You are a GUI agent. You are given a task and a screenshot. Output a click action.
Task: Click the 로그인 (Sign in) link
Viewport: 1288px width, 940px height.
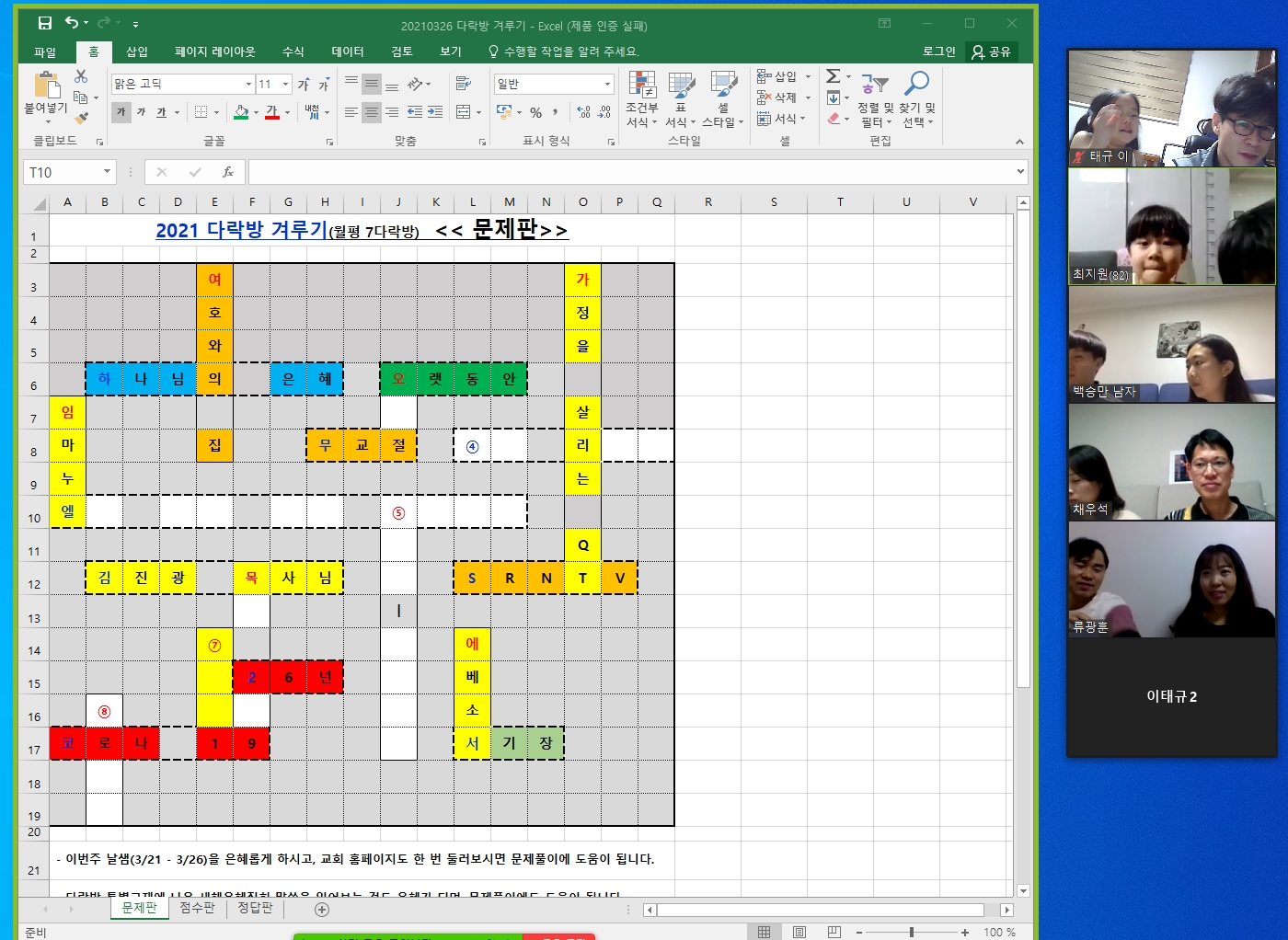(x=939, y=52)
